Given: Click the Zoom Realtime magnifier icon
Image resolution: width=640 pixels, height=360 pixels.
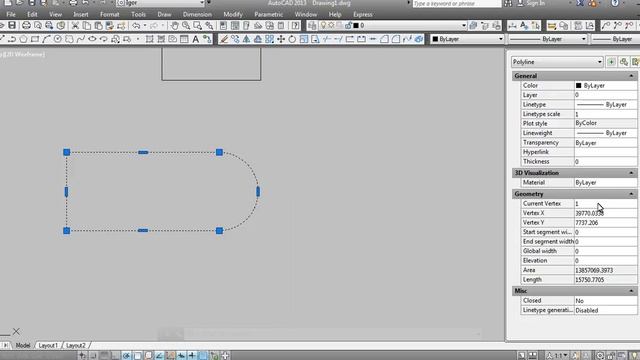Looking at the screenshot, I should click(x=186, y=26).
